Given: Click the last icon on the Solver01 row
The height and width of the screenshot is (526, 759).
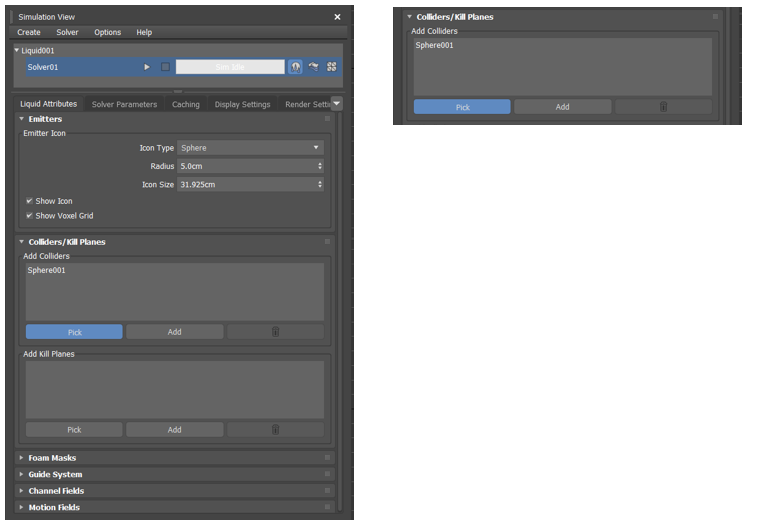Looking at the screenshot, I should tap(332, 67).
